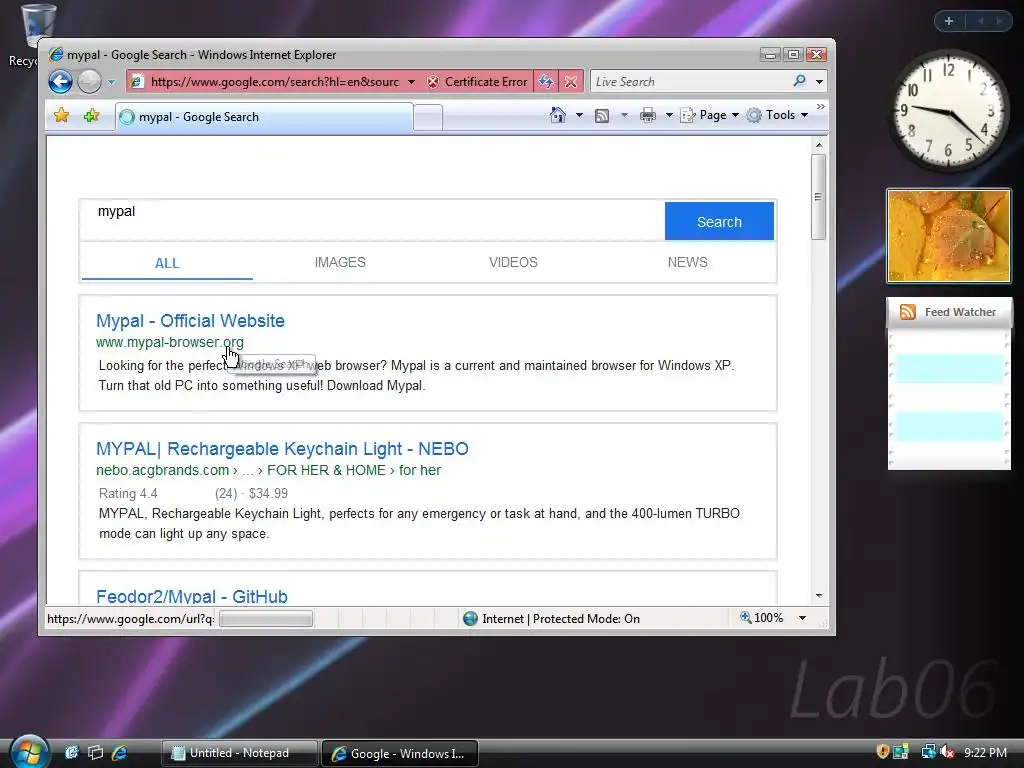The image size is (1024, 768).
Task: Click Switch between windows quick launch icon
Action: click(x=95, y=753)
